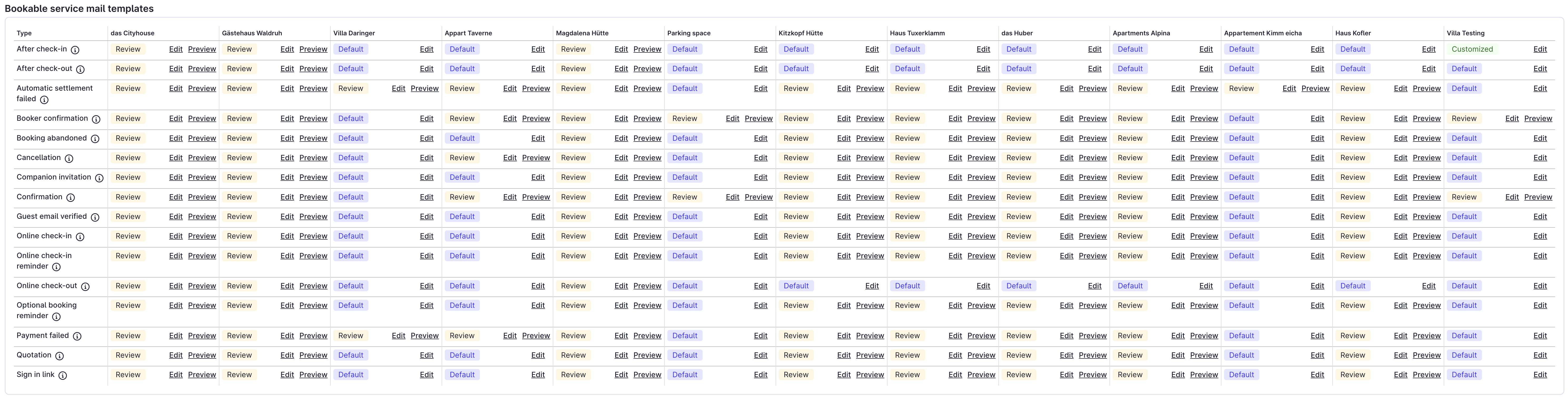
Task: Edit Villa Testing Sign in link template
Action: (x=1541, y=375)
